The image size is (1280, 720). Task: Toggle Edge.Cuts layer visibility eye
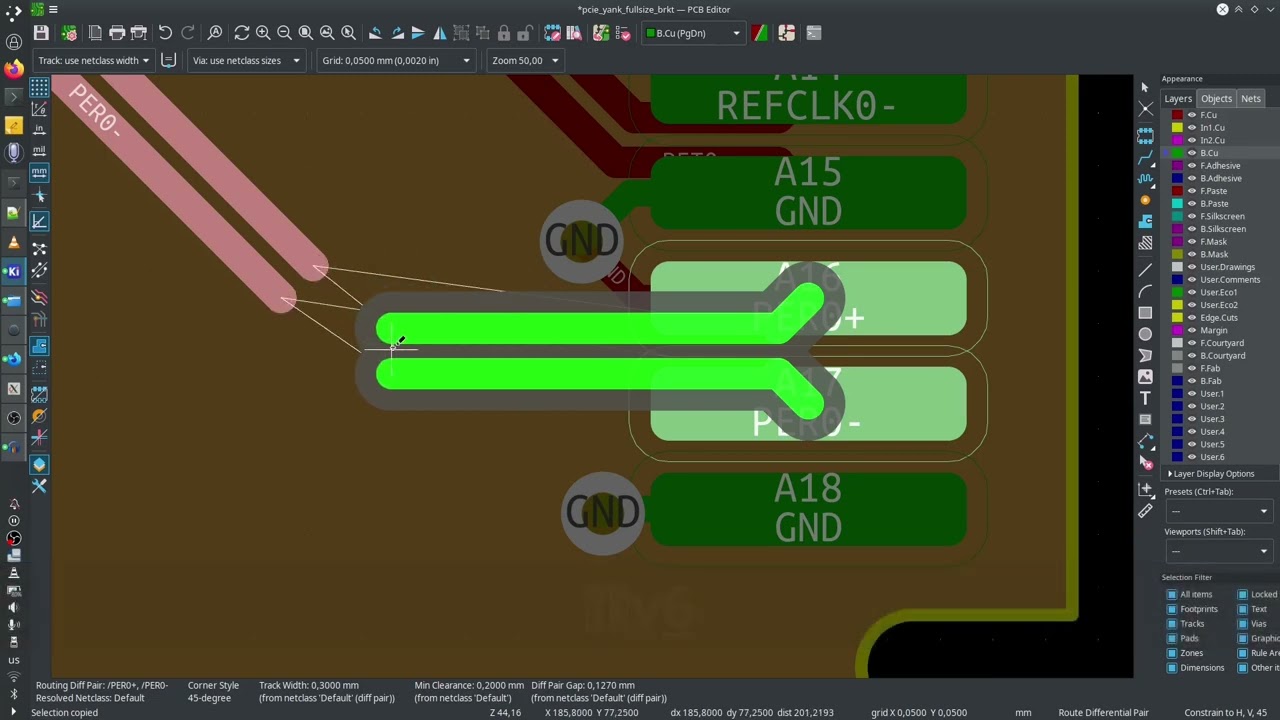1192,318
